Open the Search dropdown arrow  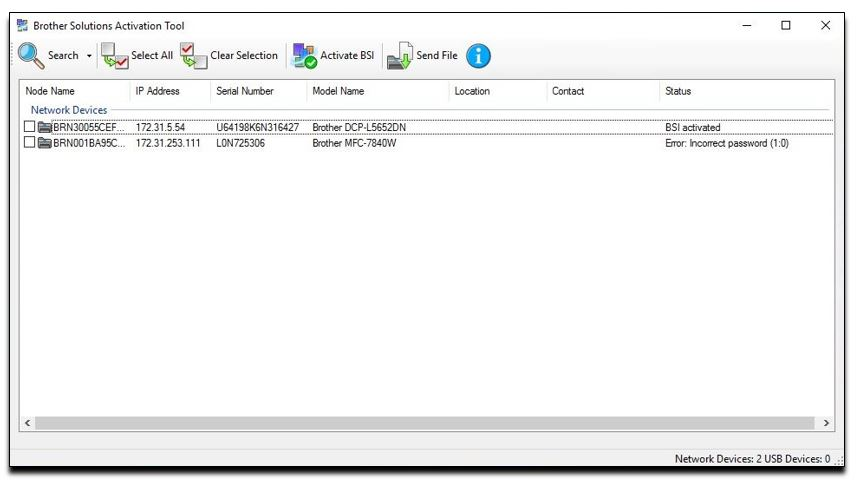pos(89,56)
